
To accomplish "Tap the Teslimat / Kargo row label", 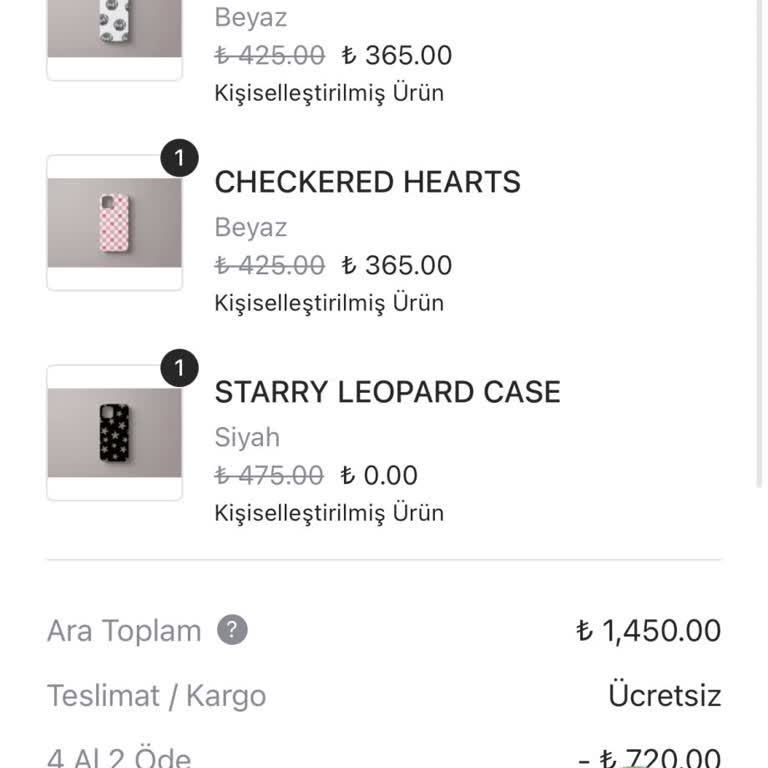I will click(156, 696).
